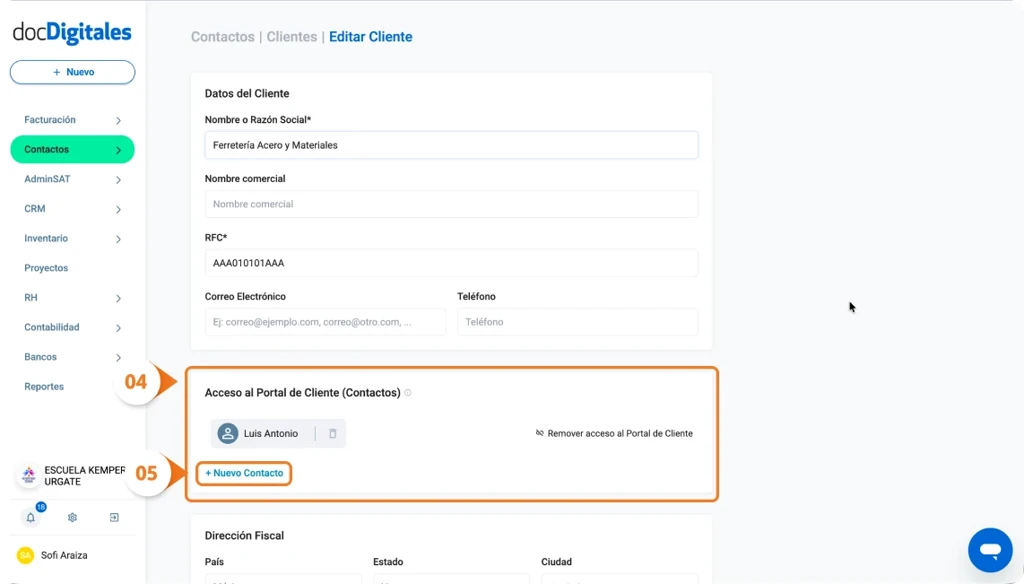Add a contact with + Nuevo Contacto
The image size is (1024, 584).
(x=244, y=475)
